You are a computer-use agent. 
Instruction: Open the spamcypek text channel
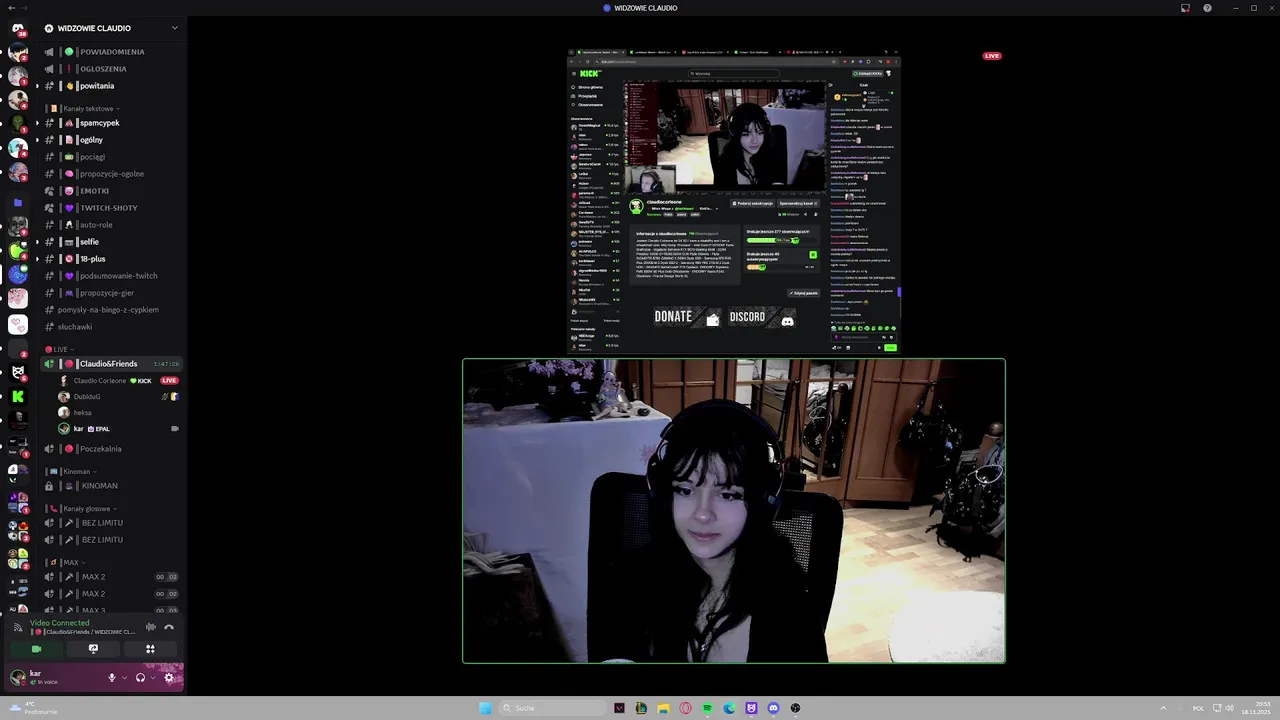pos(110,123)
